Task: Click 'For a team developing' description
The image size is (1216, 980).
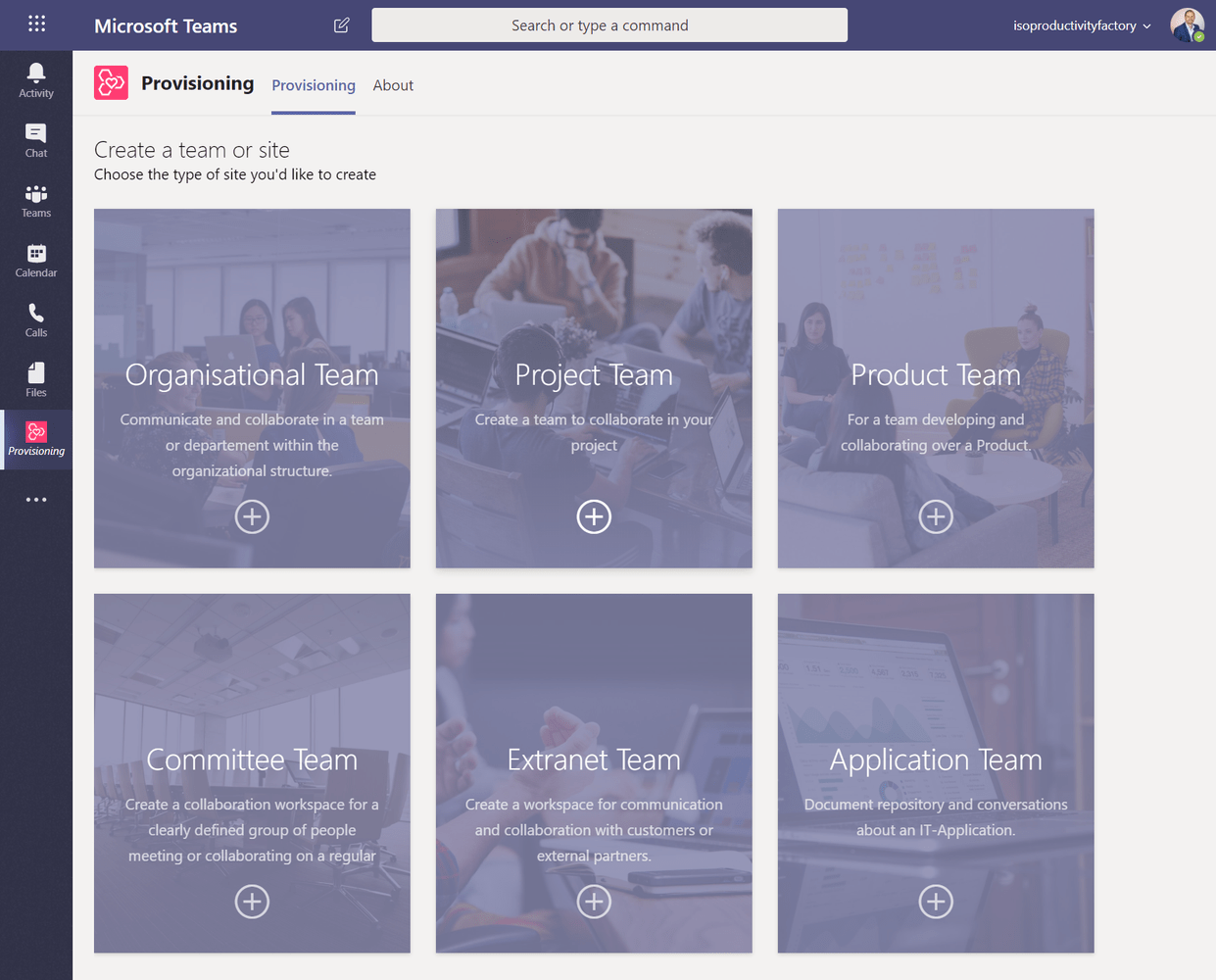Action: click(x=936, y=432)
